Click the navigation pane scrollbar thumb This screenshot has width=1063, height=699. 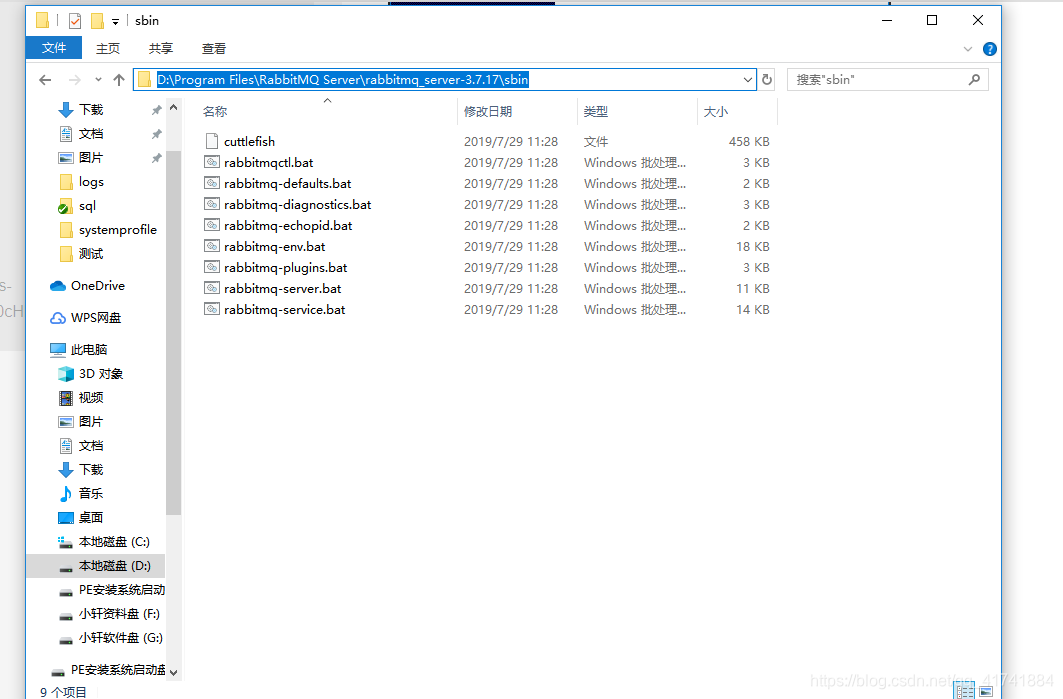(174, 332)
